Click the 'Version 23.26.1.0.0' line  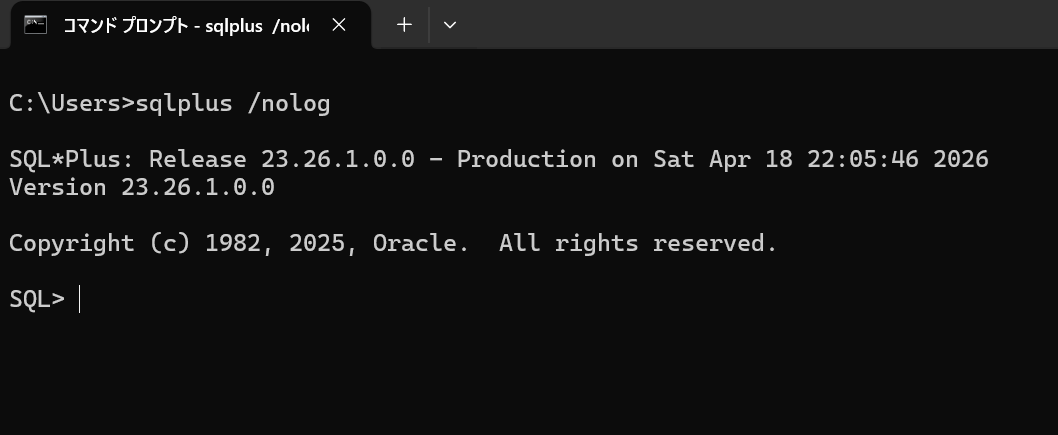pos(141,187)
